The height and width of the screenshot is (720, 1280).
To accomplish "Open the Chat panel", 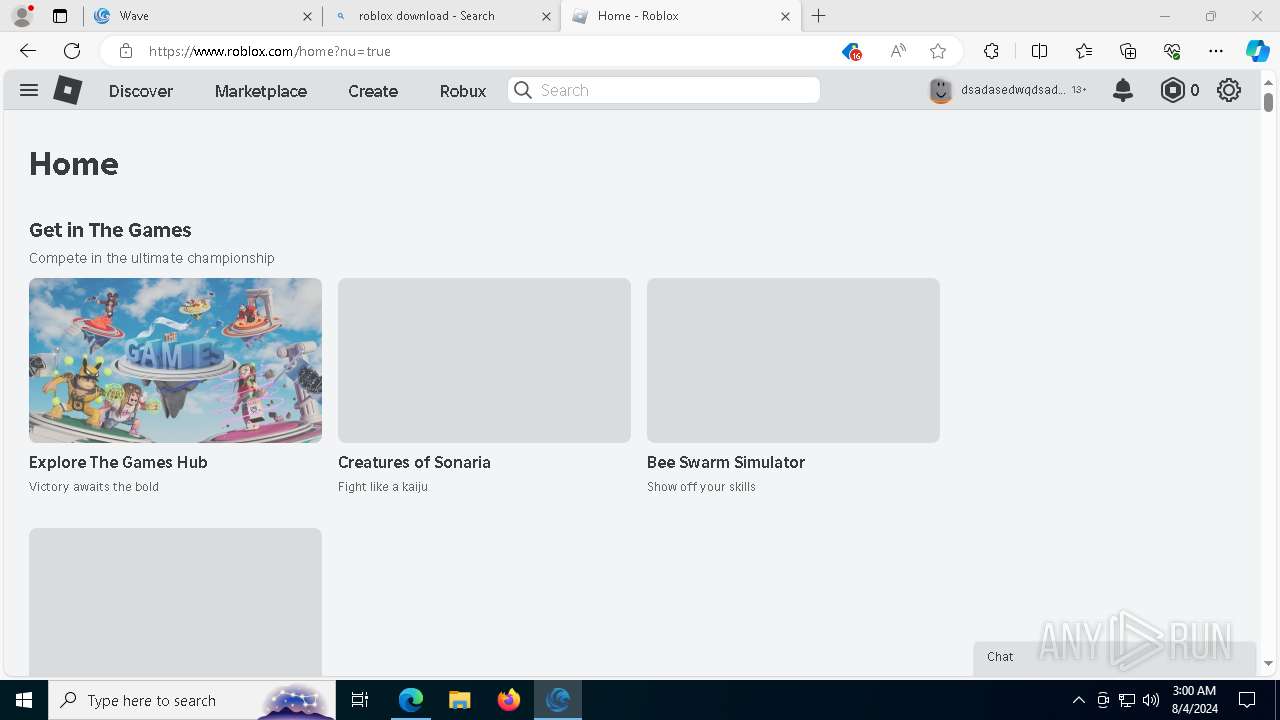I will pyautogui.click(x=1114, y=657).
